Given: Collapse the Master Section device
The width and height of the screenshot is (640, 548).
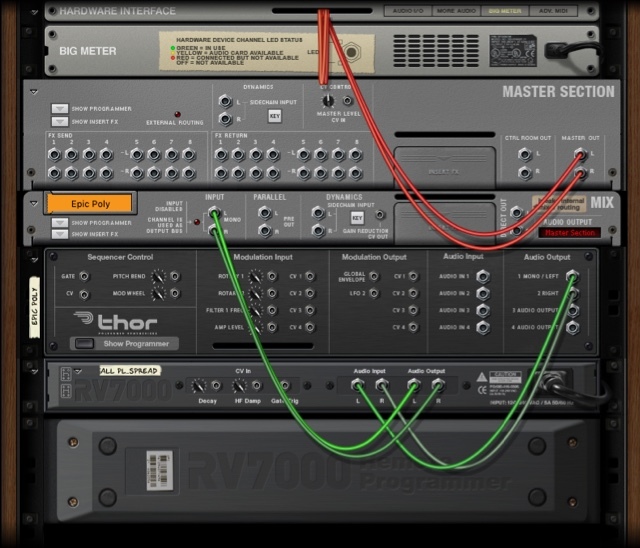Looking at the screenshot, I should pos(34,92).
